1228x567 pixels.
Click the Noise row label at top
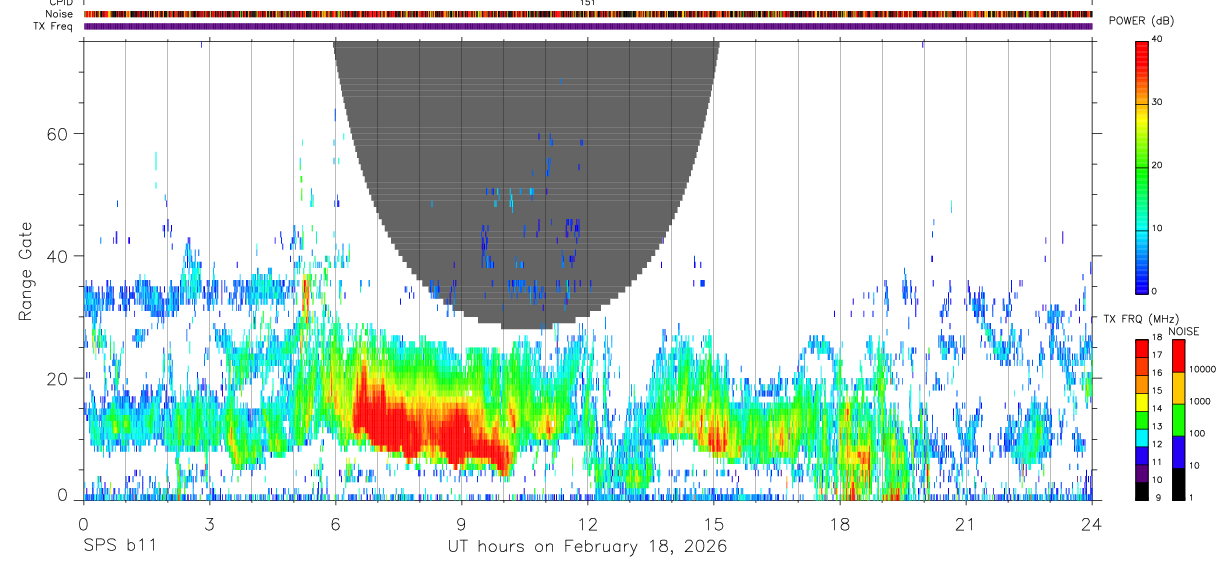(x=58, y=14)
